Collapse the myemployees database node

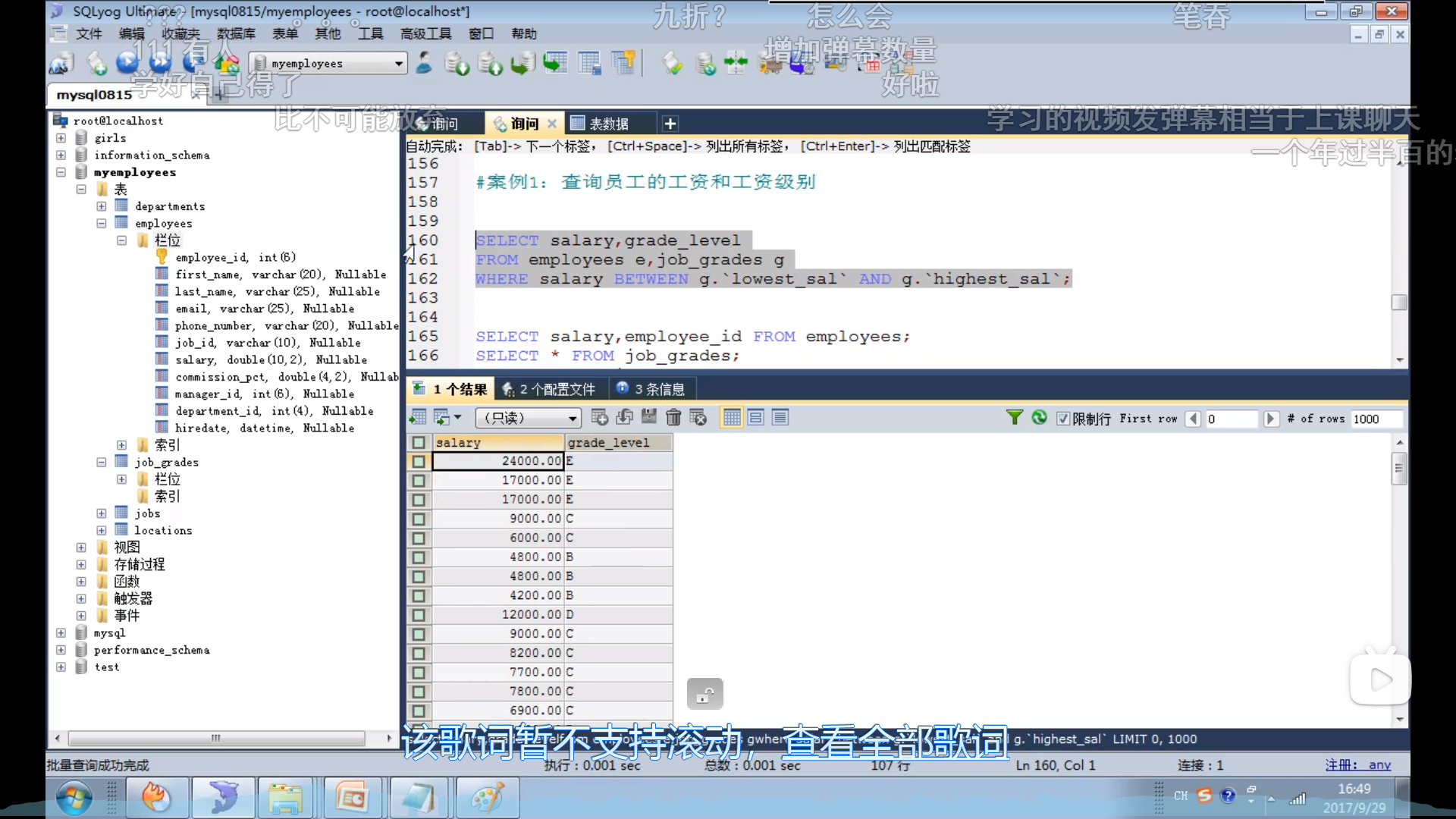pyautogui.click(x=61, y=172)
